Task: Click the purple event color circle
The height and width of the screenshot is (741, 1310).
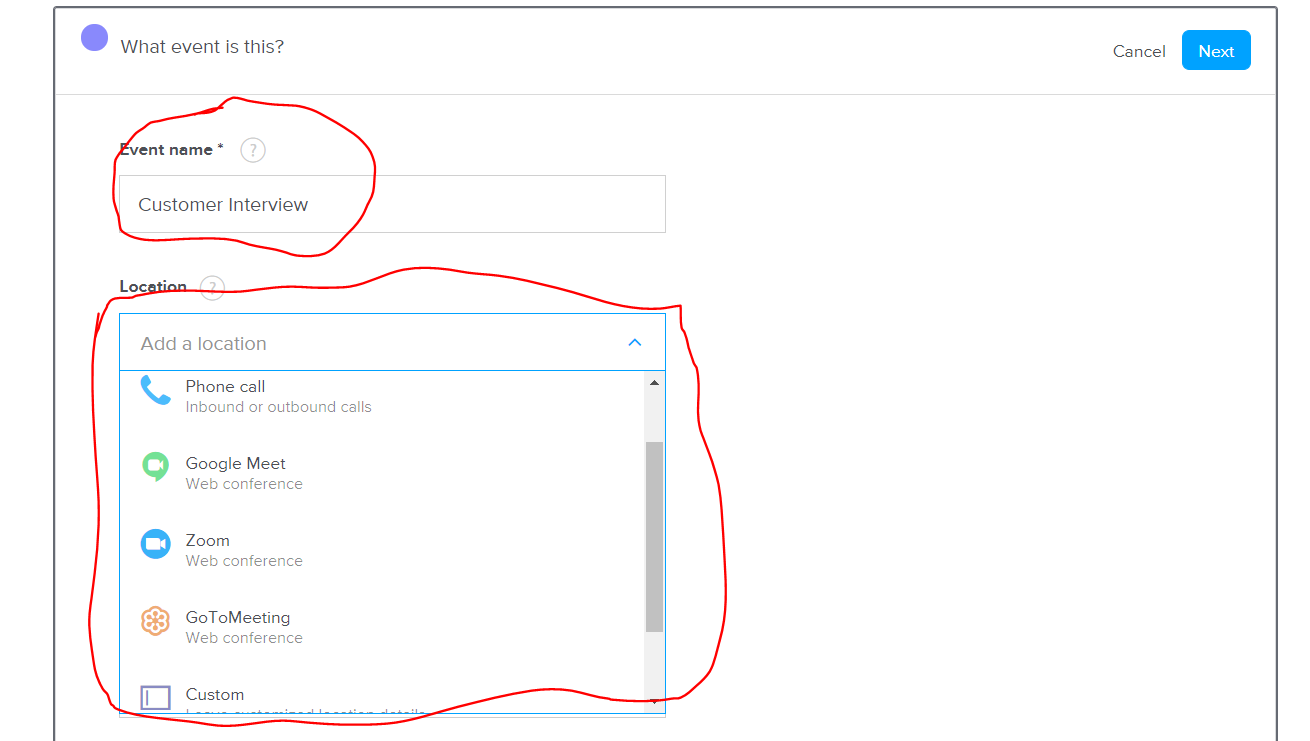Action: [x=94, y=38]
